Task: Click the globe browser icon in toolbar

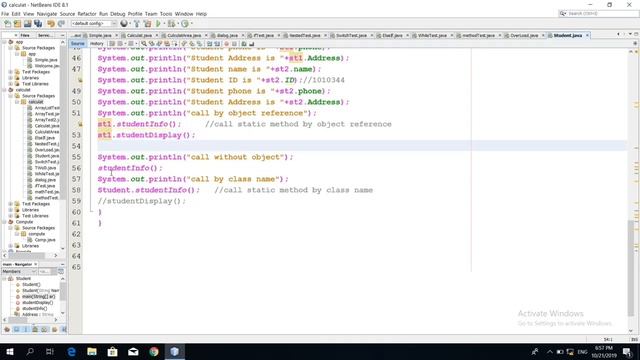Action: (x=124, y=24)
